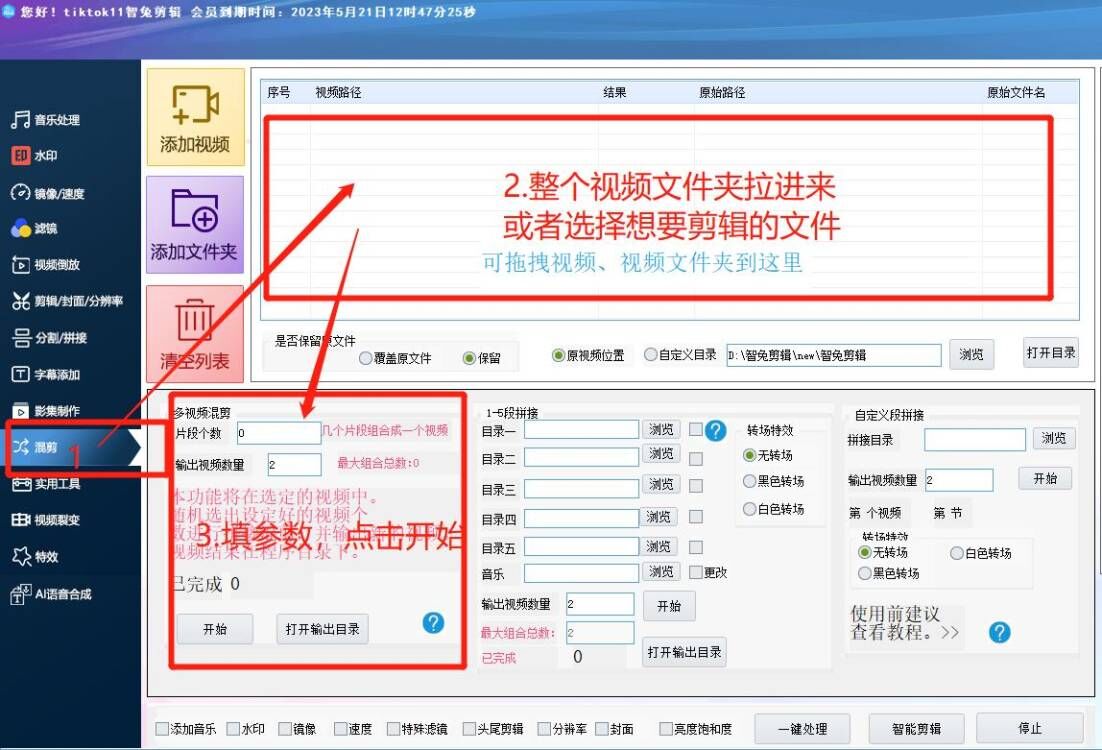The image size is (1102, 750).
Task: Enable the 添加音乐 checkbox
Action: [x=162, y=729]
